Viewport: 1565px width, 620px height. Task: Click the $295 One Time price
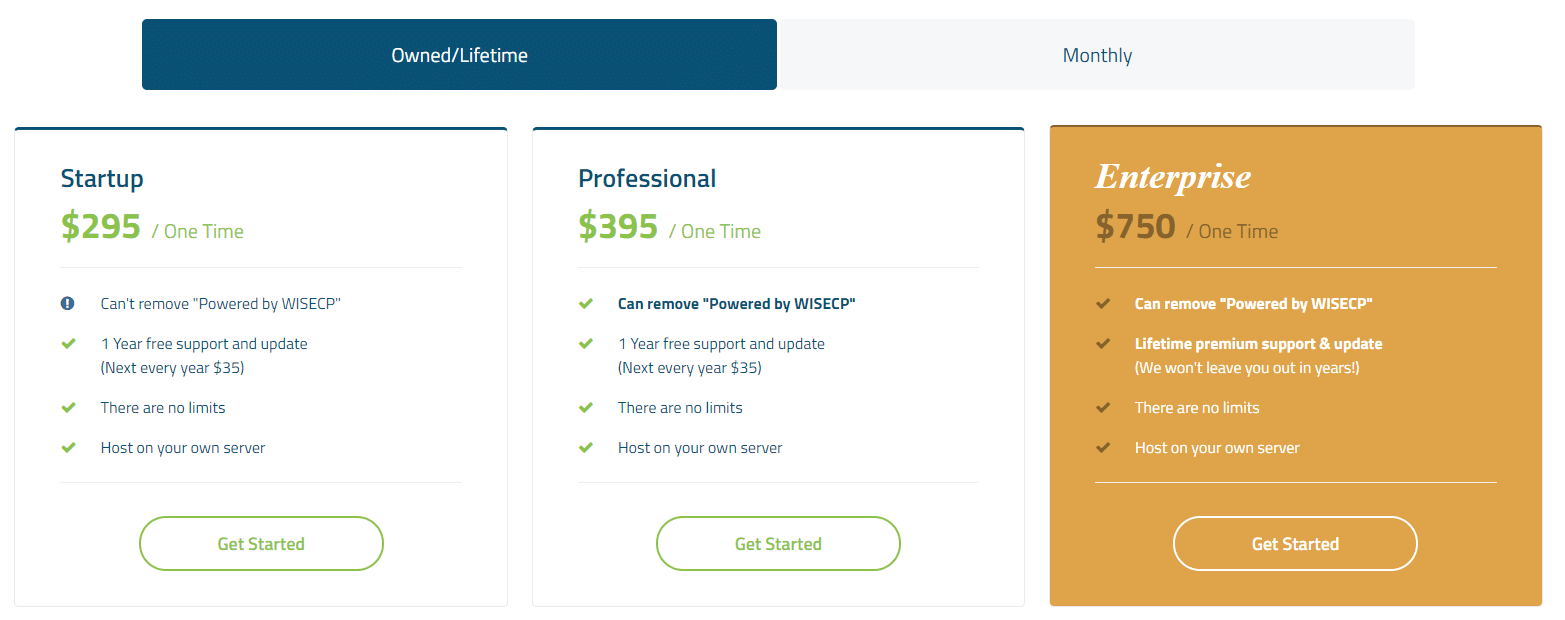coord(152,227)
